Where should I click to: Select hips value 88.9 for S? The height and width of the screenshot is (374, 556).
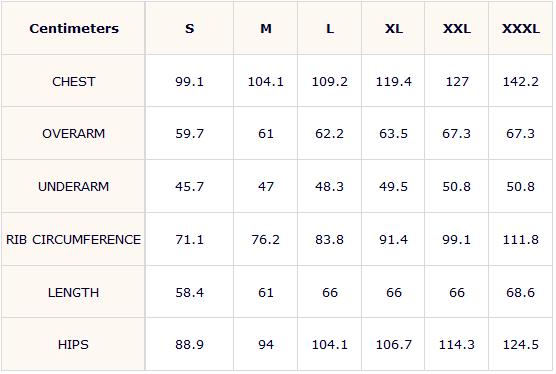(x=189, y=345)
